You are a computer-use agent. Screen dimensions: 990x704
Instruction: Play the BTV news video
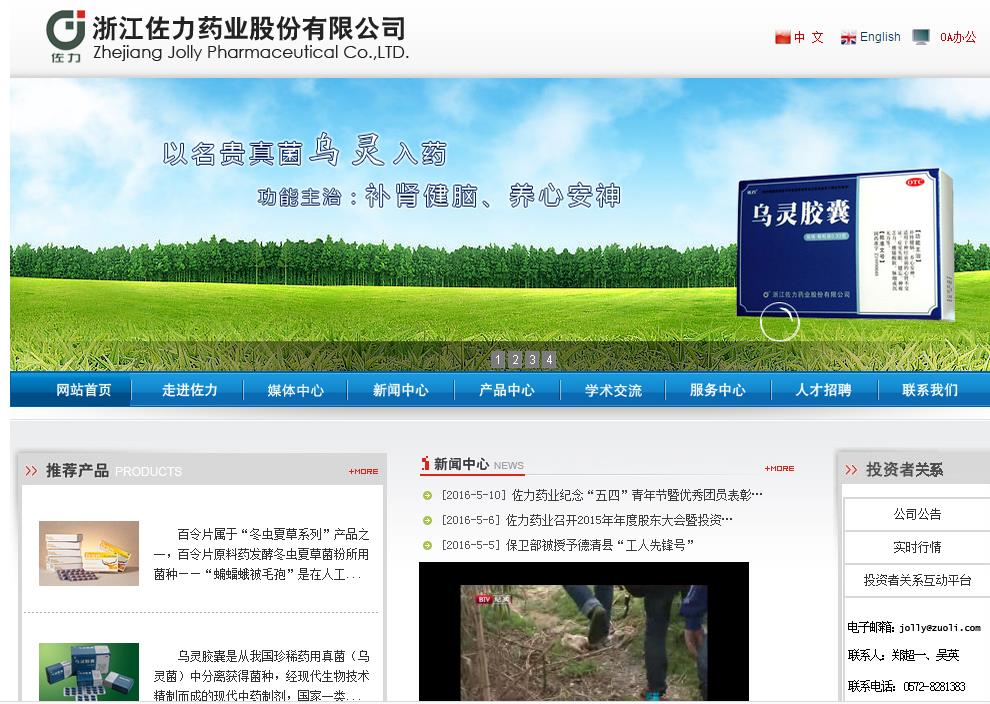(584, 631)
